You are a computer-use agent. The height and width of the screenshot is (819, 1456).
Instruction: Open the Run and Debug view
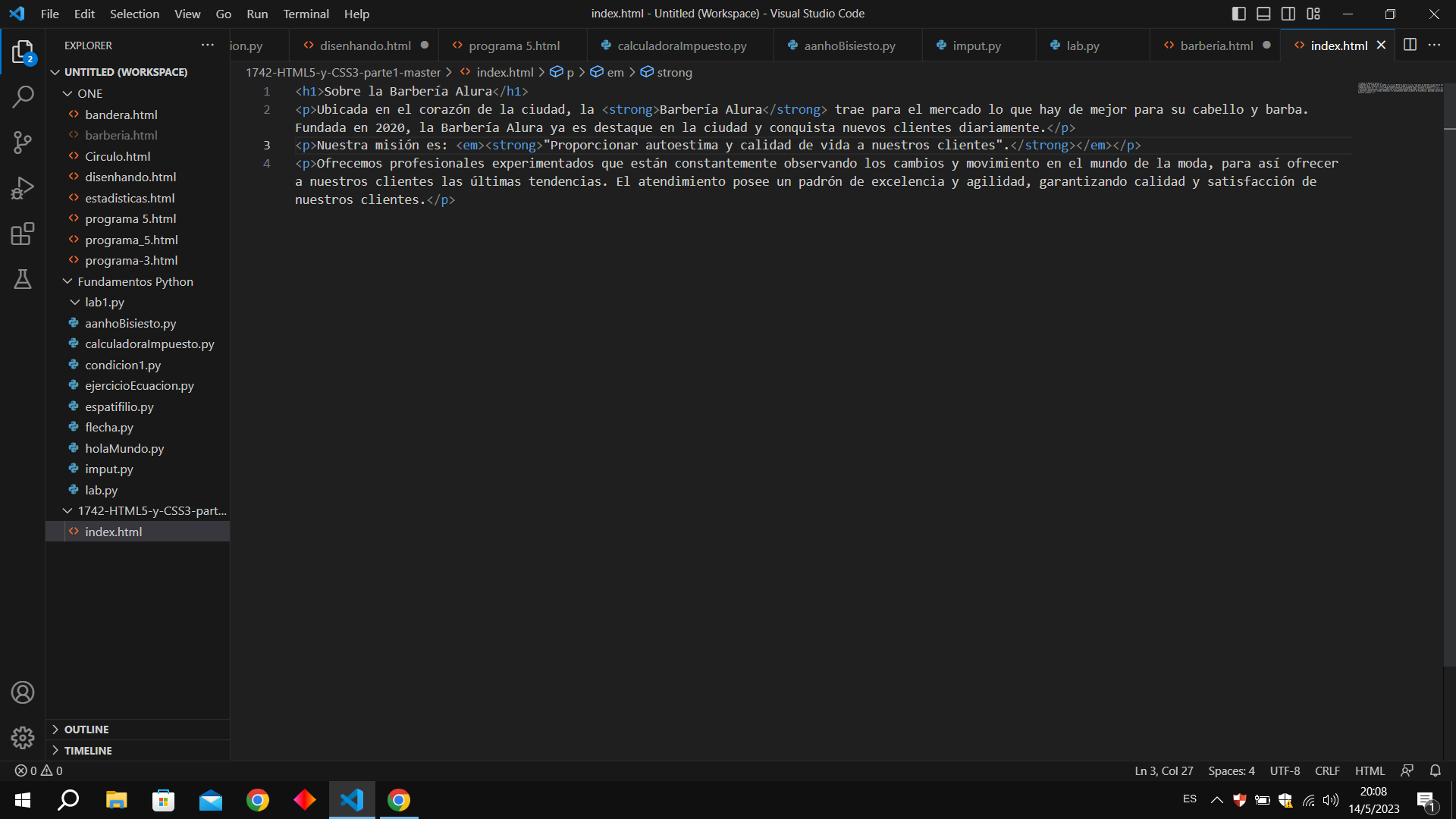tap(23, 188)
